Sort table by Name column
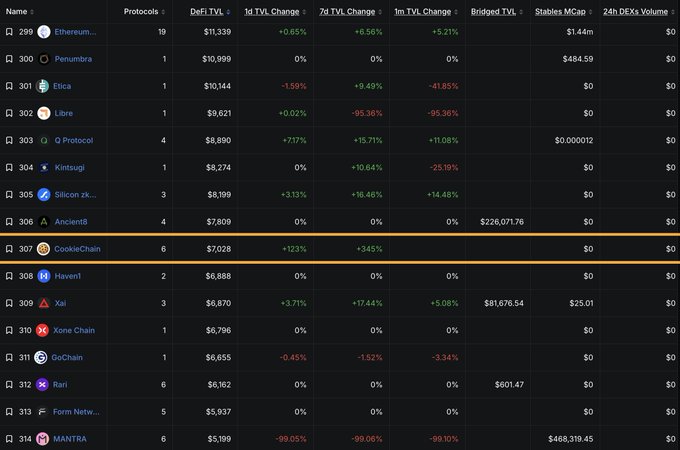The height and width of the screenshot is (450, 680). coord(20,11)
